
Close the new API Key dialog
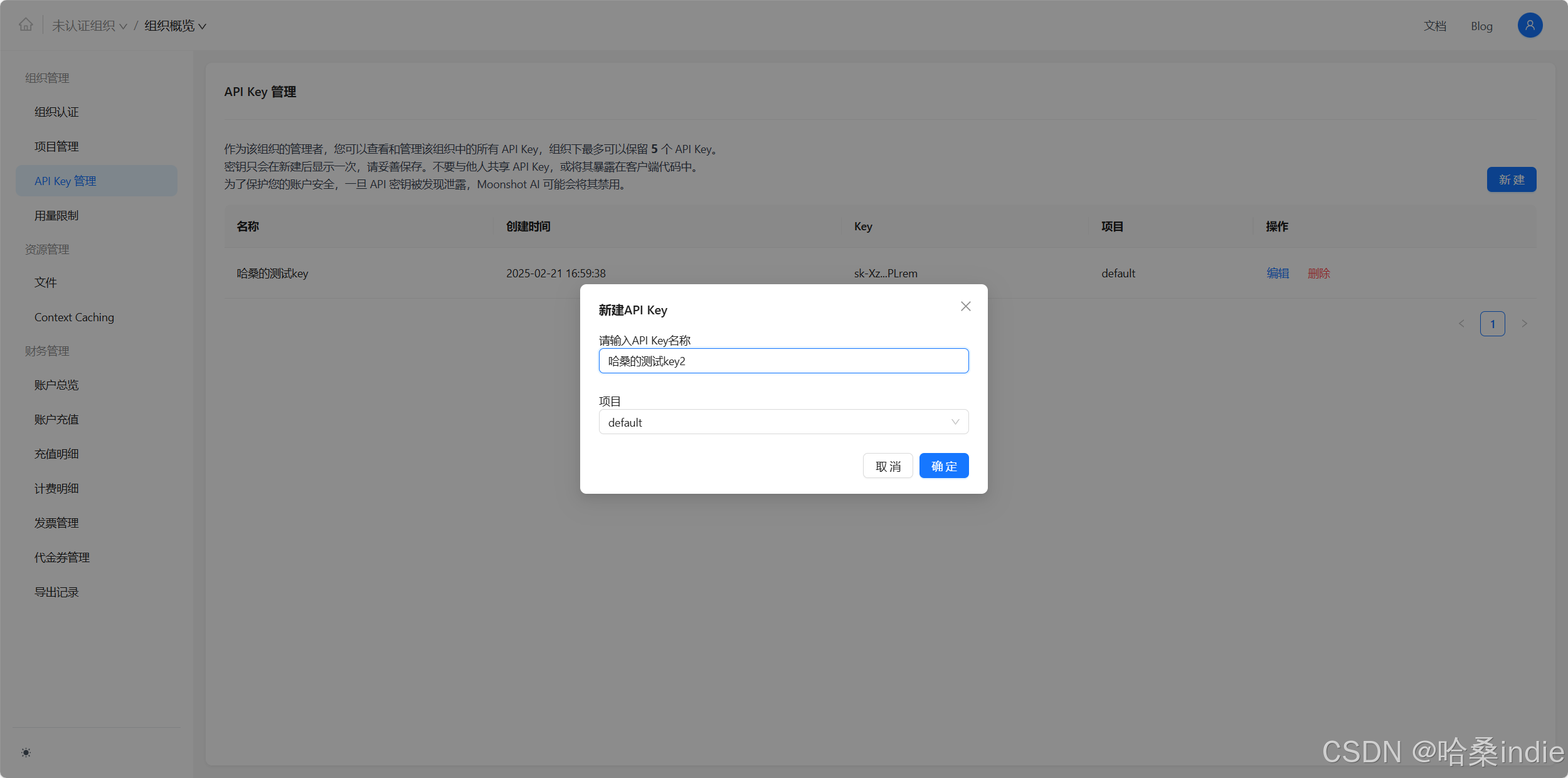tap(965, 306)
